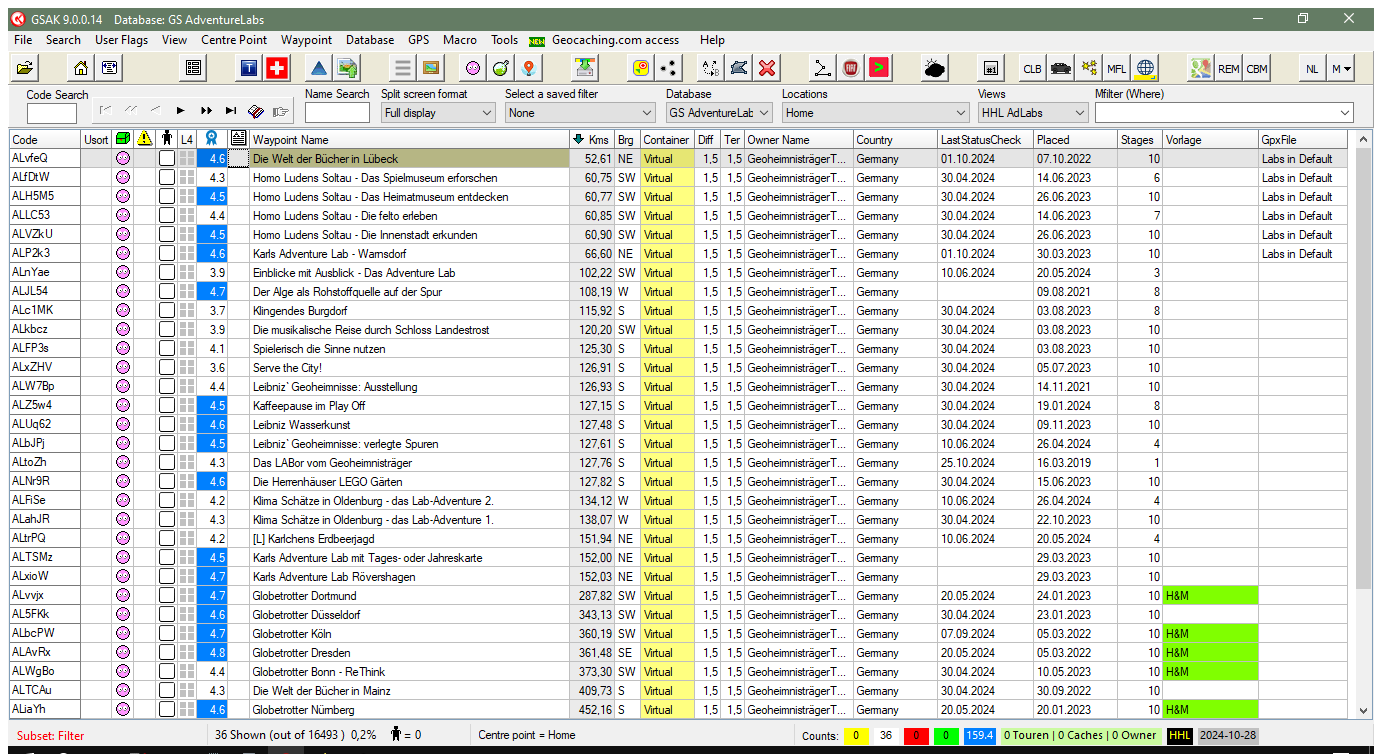Image resolution: width=1382 pixels, height=754 pixels.
Task: Click the NL toolbar button
Action: tap(1312, 68)
